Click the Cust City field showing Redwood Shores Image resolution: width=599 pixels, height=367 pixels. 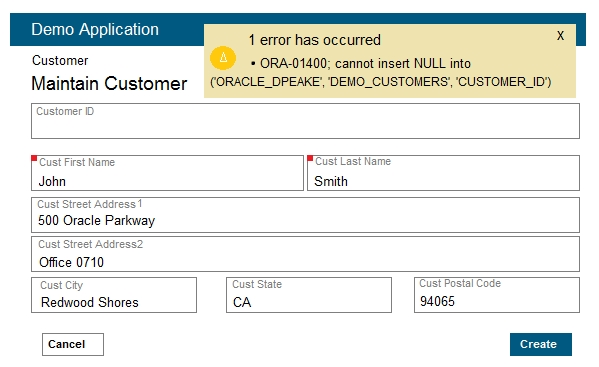pos(114,295)
